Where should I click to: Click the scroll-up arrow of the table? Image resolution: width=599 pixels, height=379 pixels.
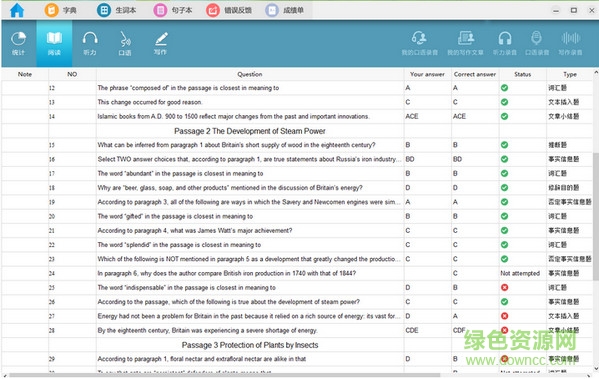pyautogui.click(x=596, y=72)
